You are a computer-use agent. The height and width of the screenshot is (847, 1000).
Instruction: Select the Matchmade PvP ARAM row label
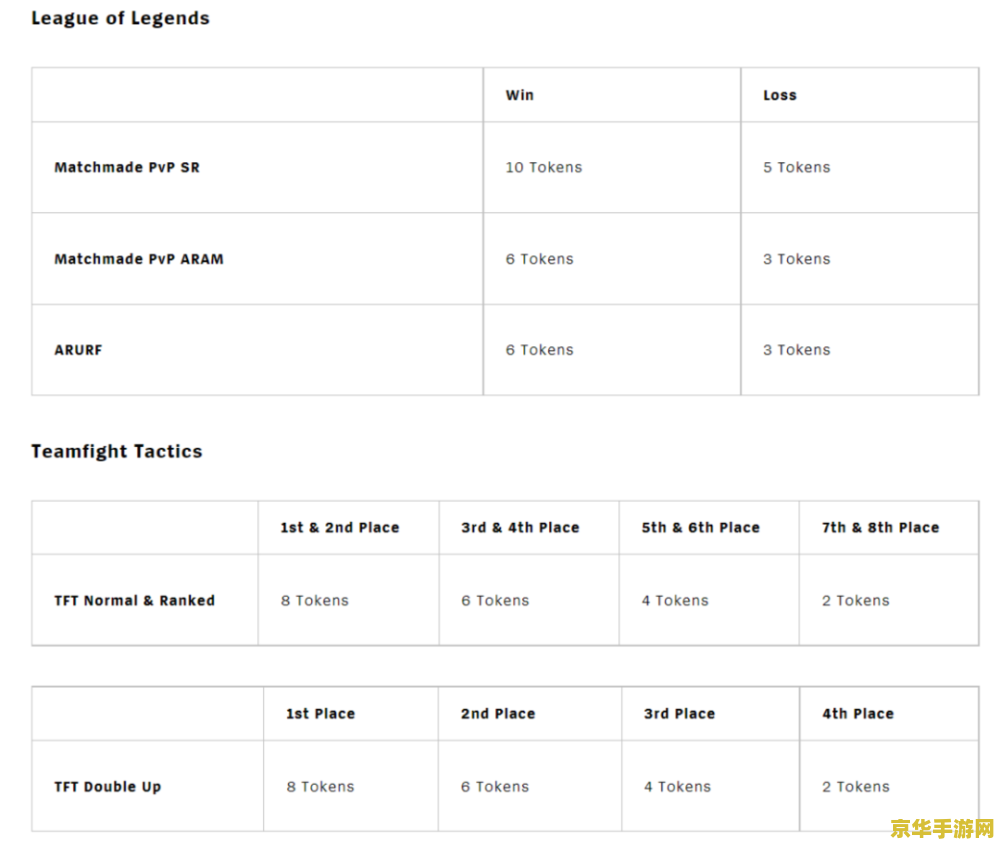pyautogui.click(x=139, y=259)
